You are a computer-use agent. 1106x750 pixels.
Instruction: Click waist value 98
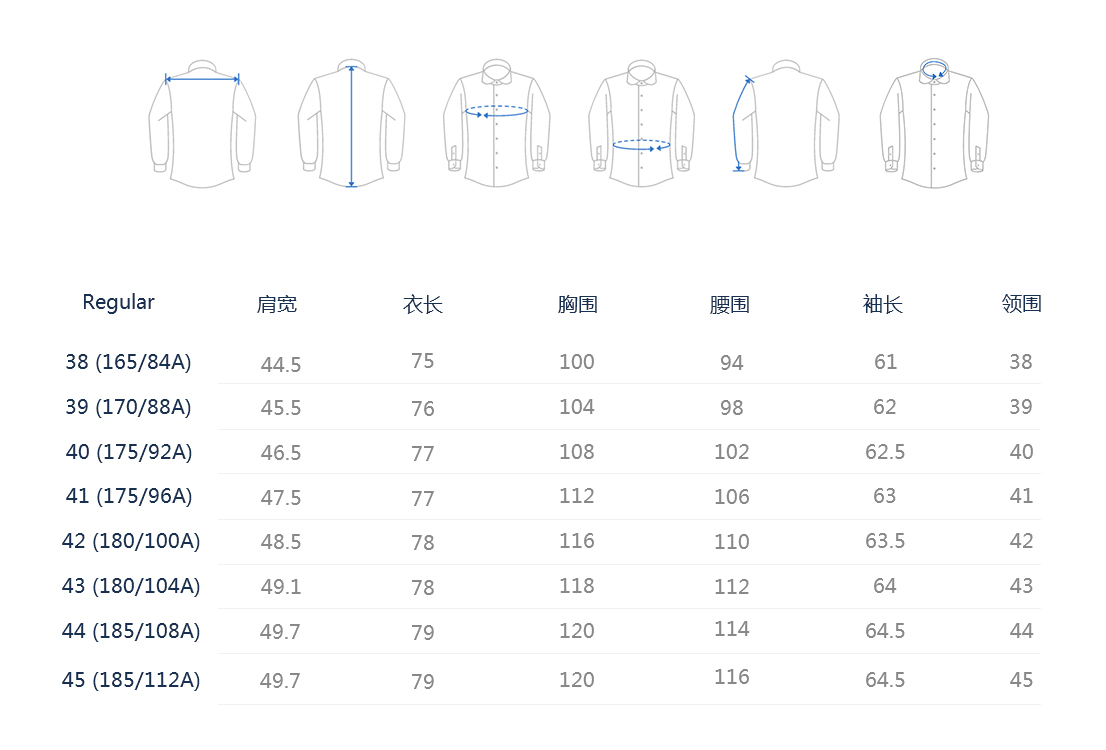pos(731,408)
